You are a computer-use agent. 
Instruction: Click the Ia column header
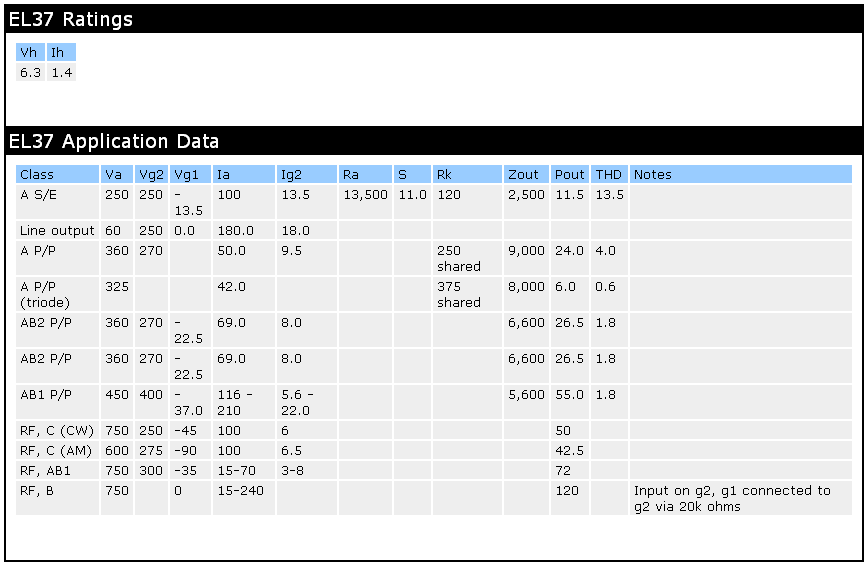[244, 175]
